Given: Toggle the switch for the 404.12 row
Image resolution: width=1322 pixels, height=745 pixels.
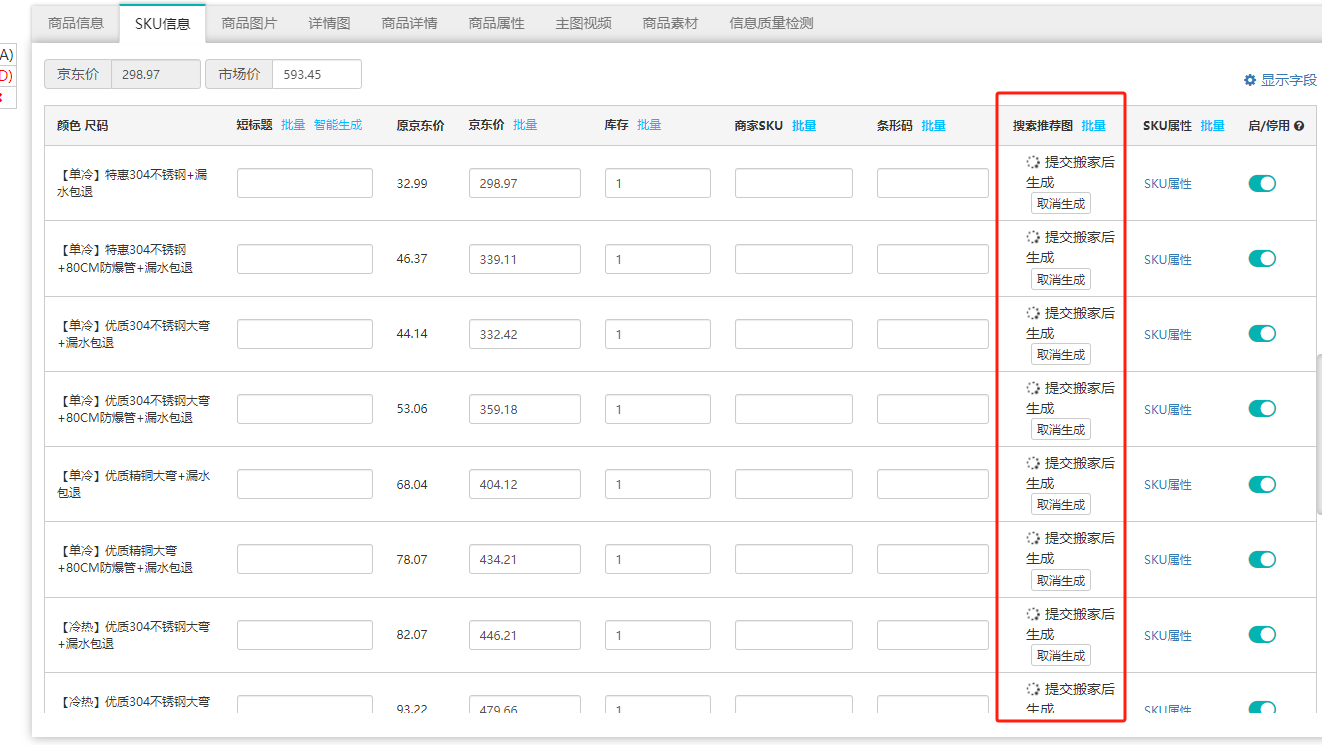Looking at the screenshot, I should pyautogui.click(x=1262, y=484).
